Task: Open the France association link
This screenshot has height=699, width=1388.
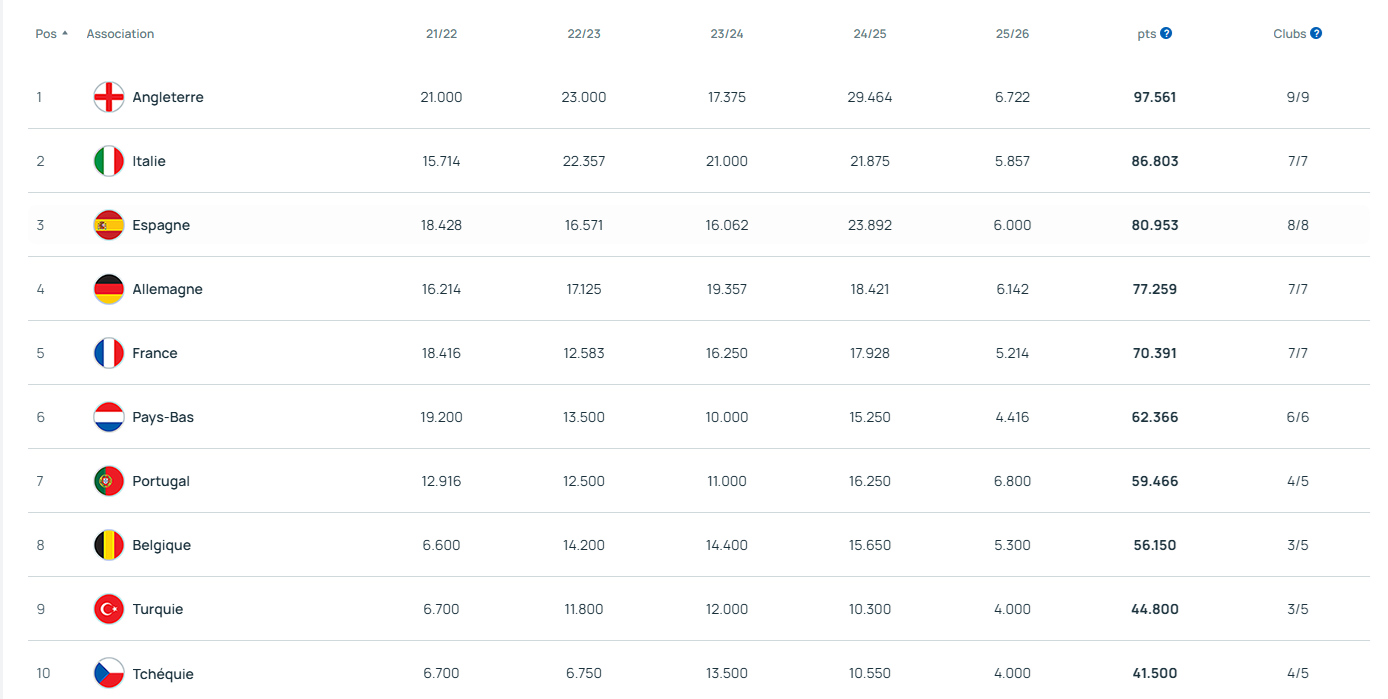Action: 155,353
